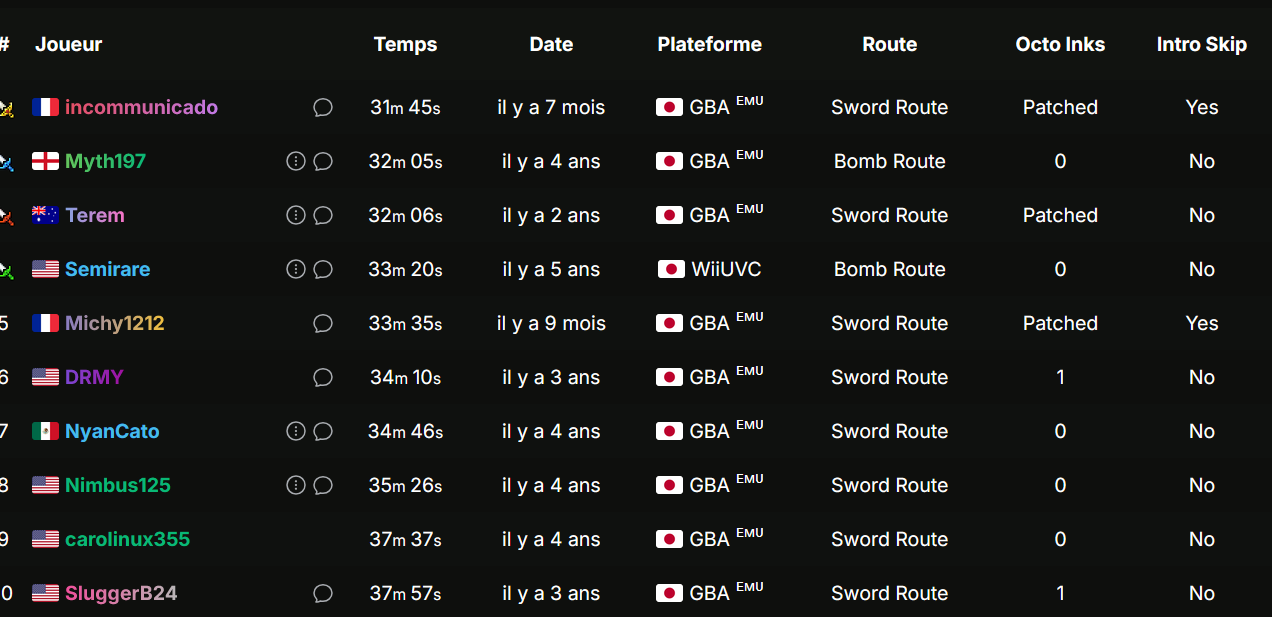Click the info circle icon for NyanCato

click(296, 431)
